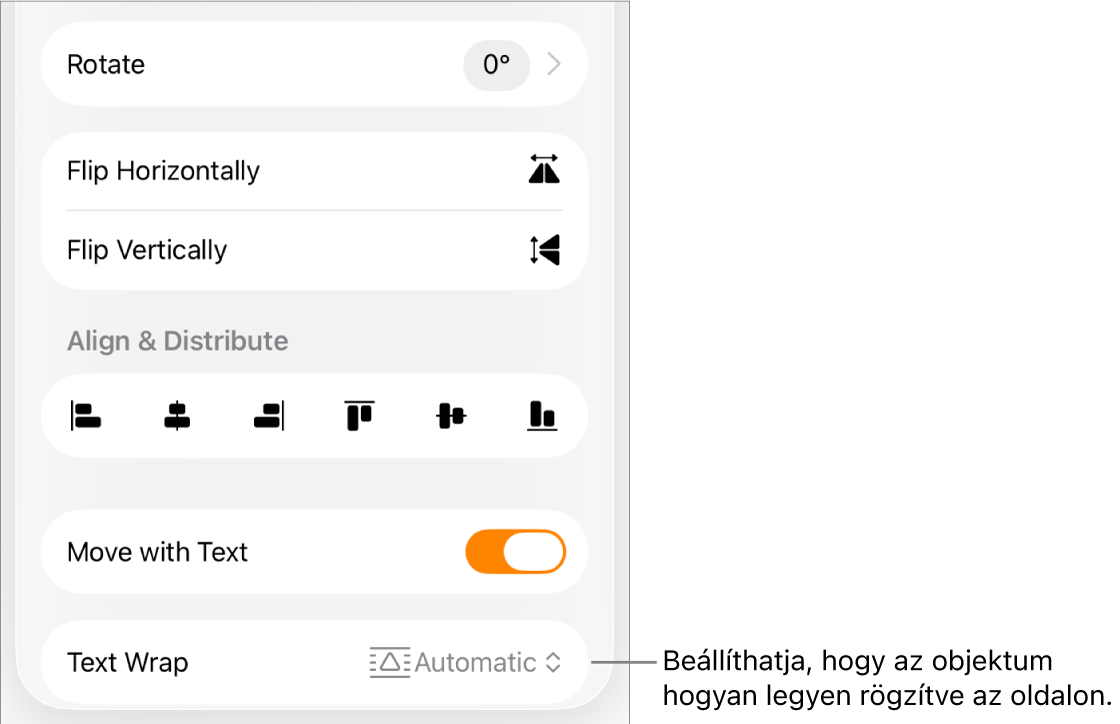Expand the Rotate options chevron

click(555, 65)
